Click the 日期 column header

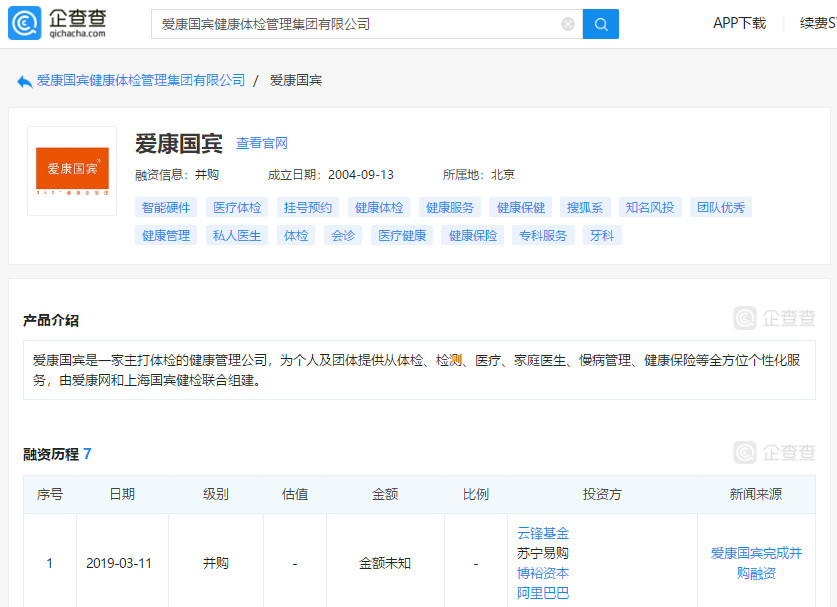point(122,494)
